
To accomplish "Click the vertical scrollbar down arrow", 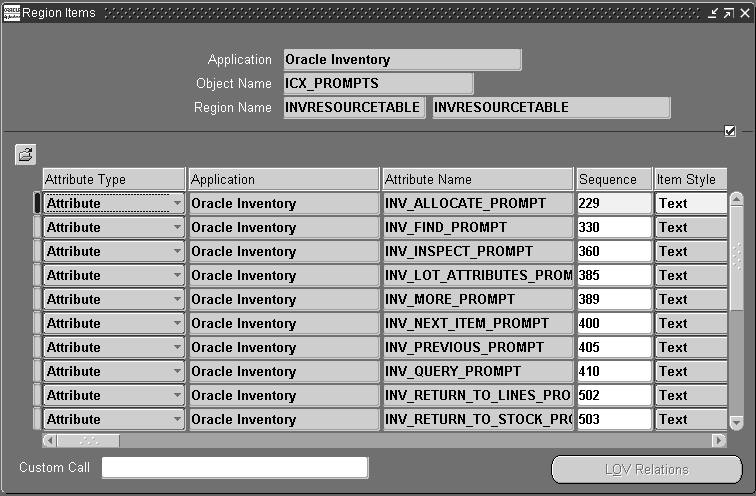I will pos(736,423).
